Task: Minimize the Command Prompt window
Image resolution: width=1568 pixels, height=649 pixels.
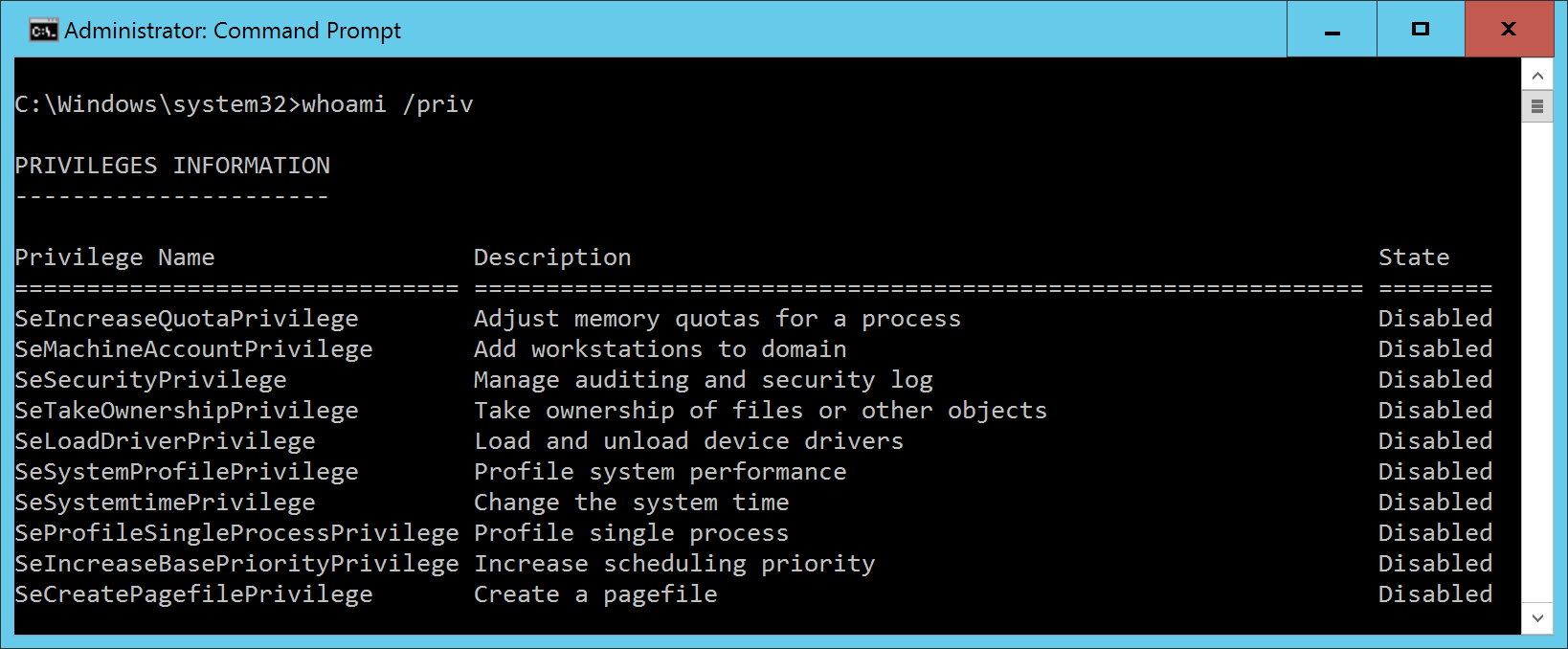Action: 1332,31
